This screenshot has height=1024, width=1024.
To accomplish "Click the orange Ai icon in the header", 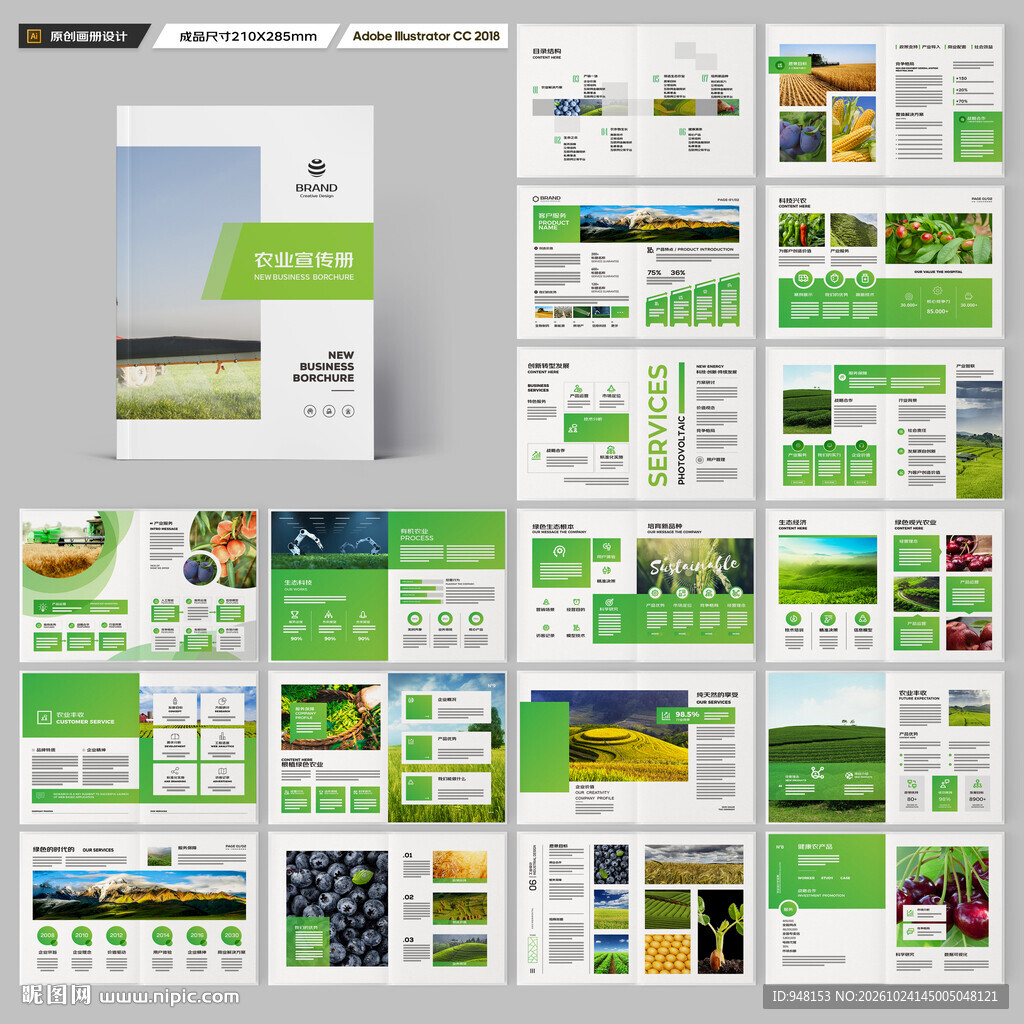I will coord(34,37).
